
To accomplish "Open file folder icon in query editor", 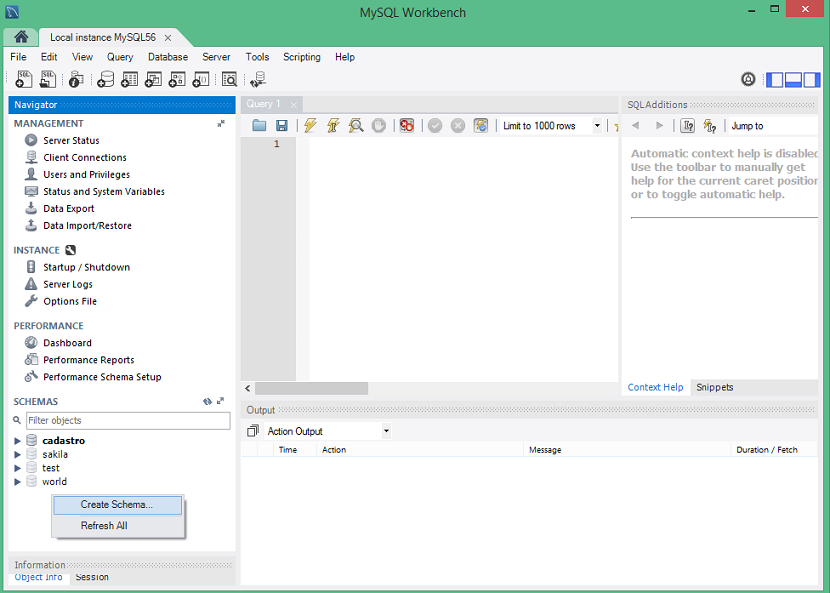I will [259, 125].
